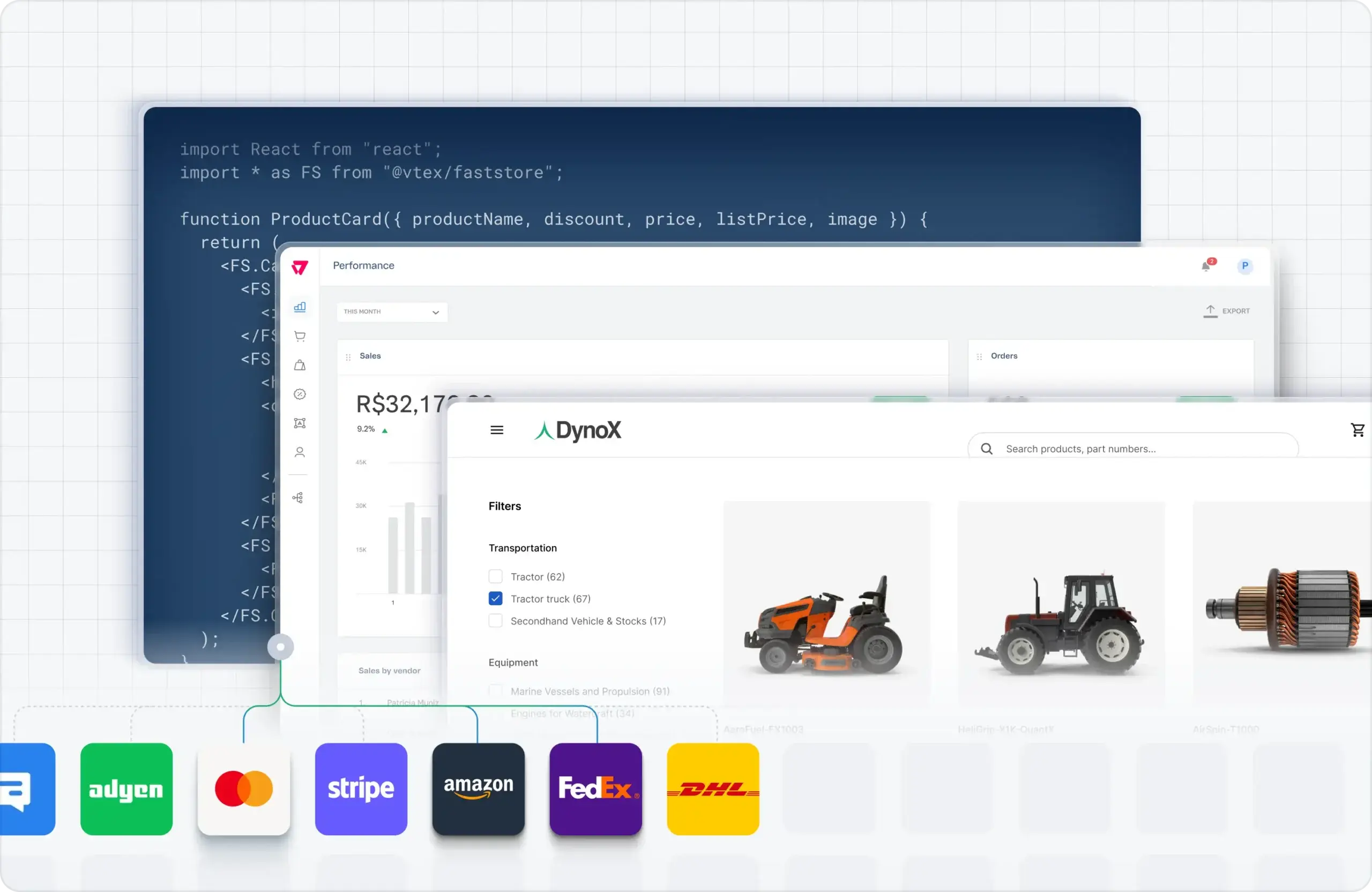Click the shopping bag sidebar icon
The width and height of the screenshot is (1372, 892).
tap(300, 365)
